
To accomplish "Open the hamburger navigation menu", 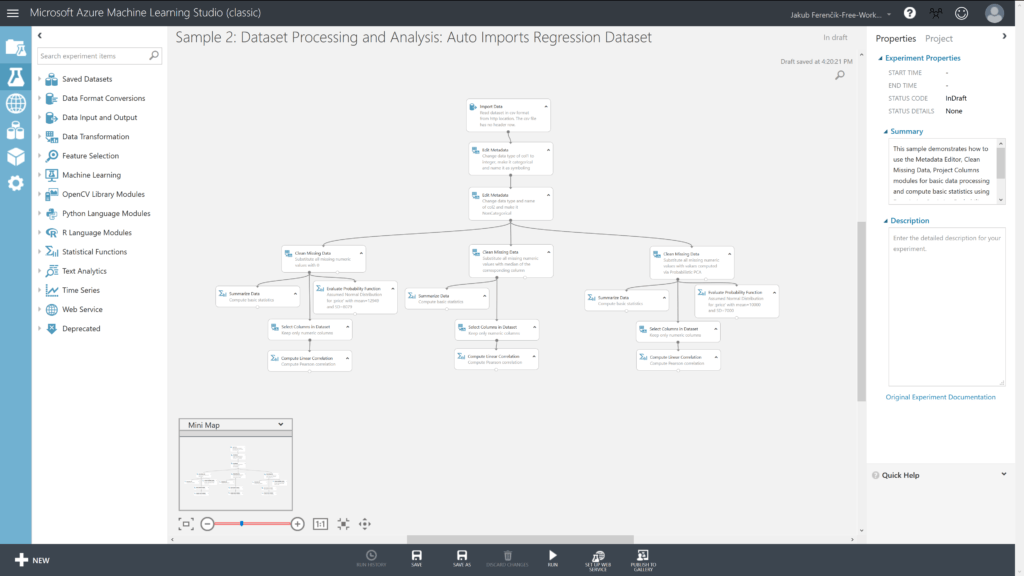I will click(x=13, y=13).
